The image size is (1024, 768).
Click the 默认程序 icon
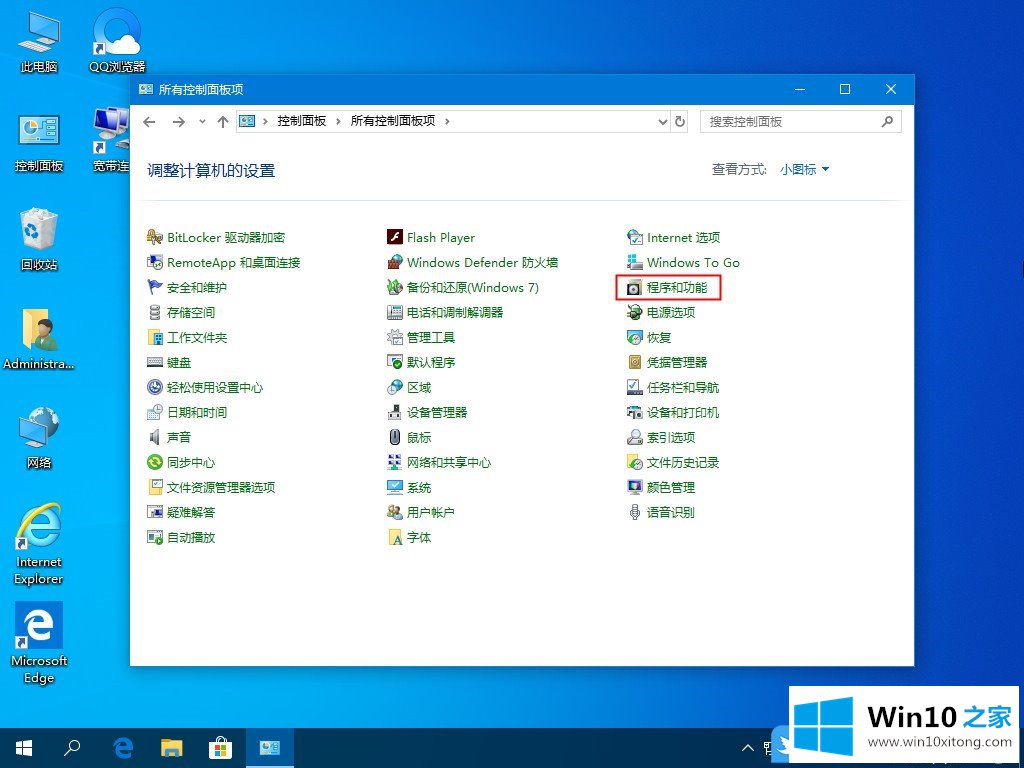click(394, 362)
